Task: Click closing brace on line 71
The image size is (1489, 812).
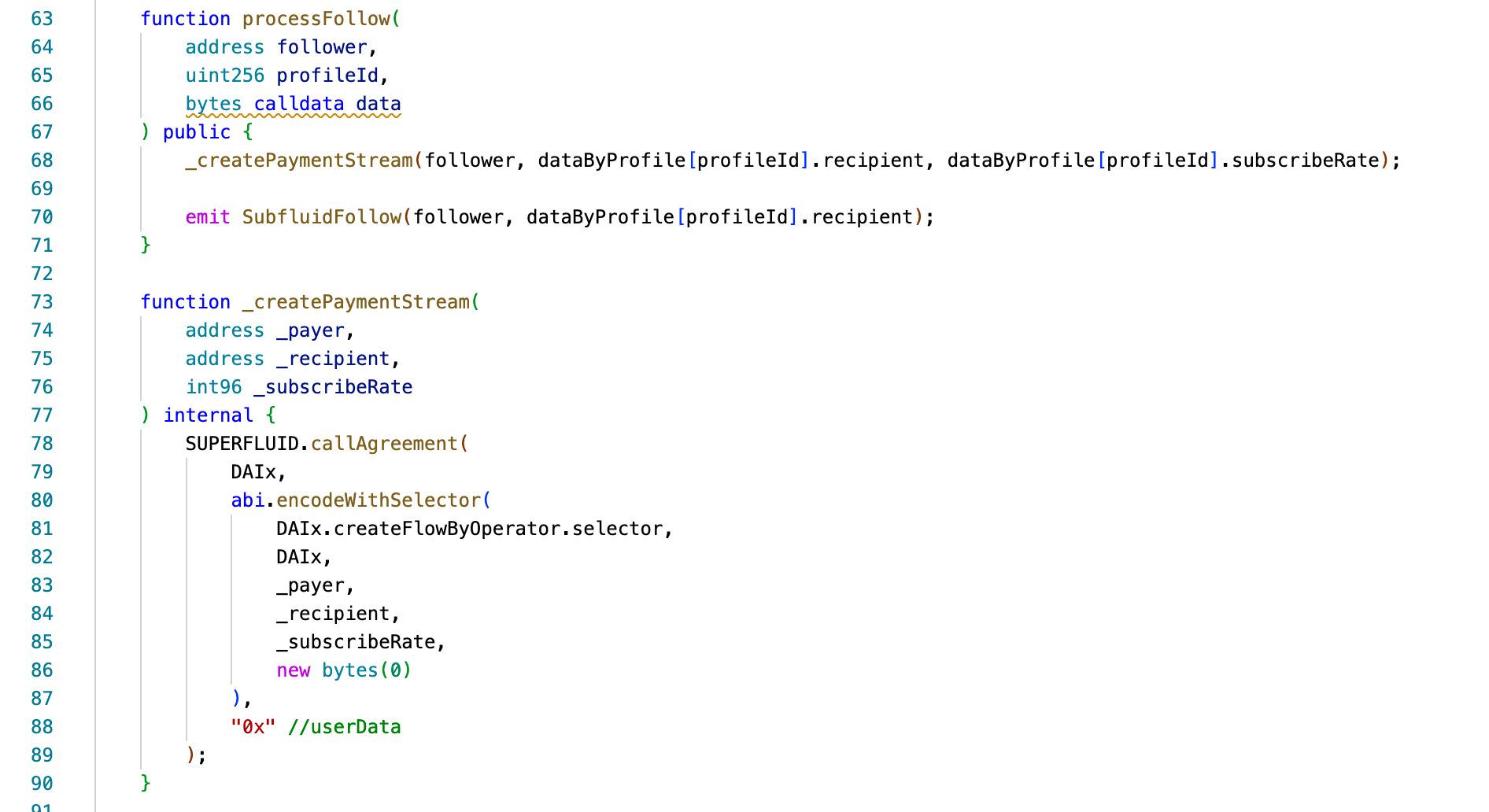Action: 146,245
